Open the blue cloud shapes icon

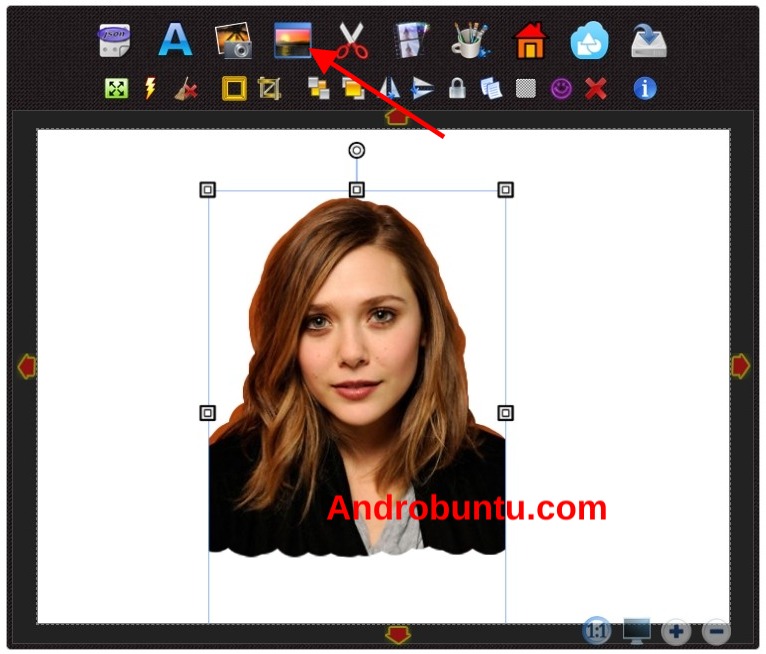click(x=590, y=41)
